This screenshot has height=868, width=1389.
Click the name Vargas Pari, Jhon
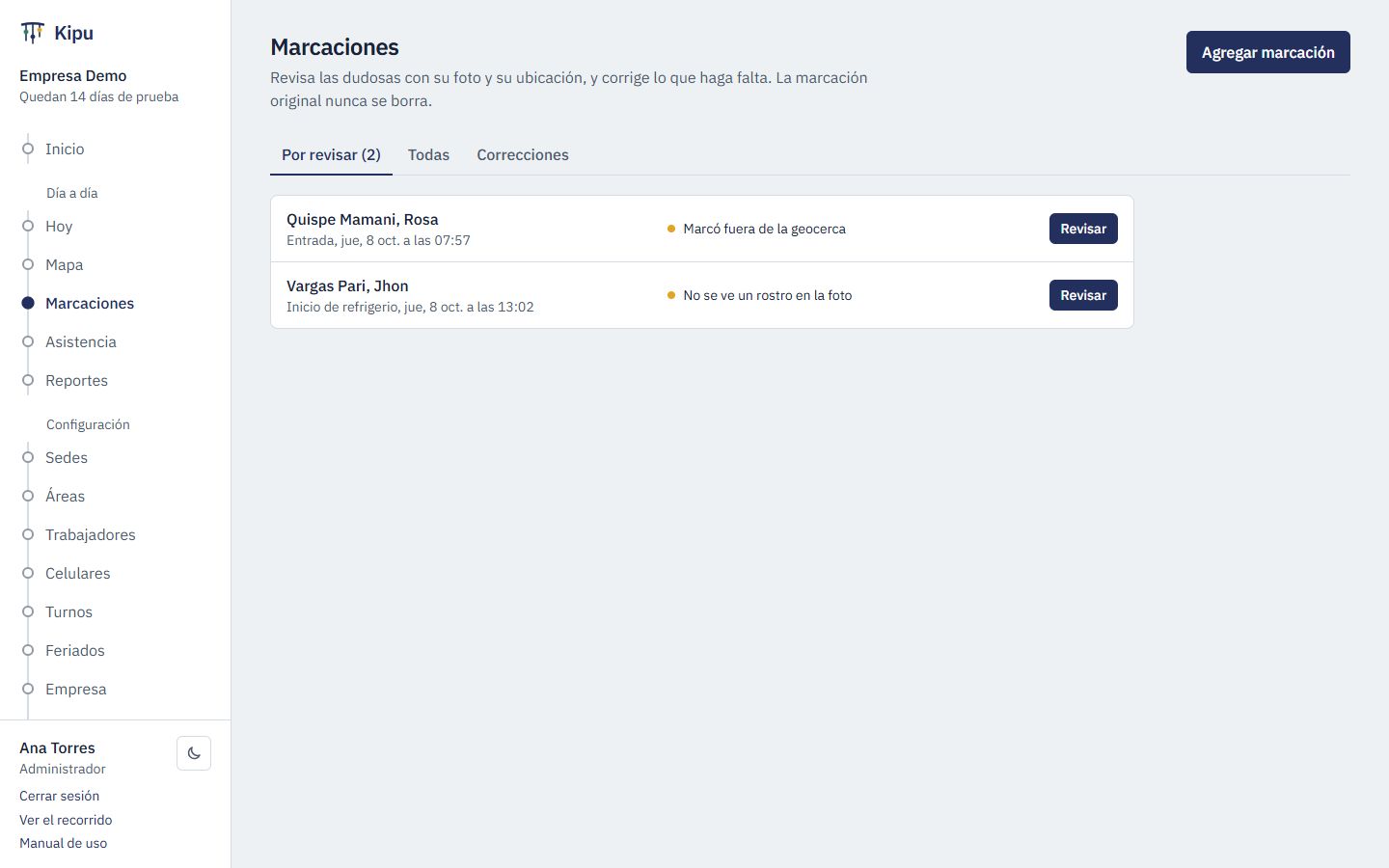(x=347, y=285)
